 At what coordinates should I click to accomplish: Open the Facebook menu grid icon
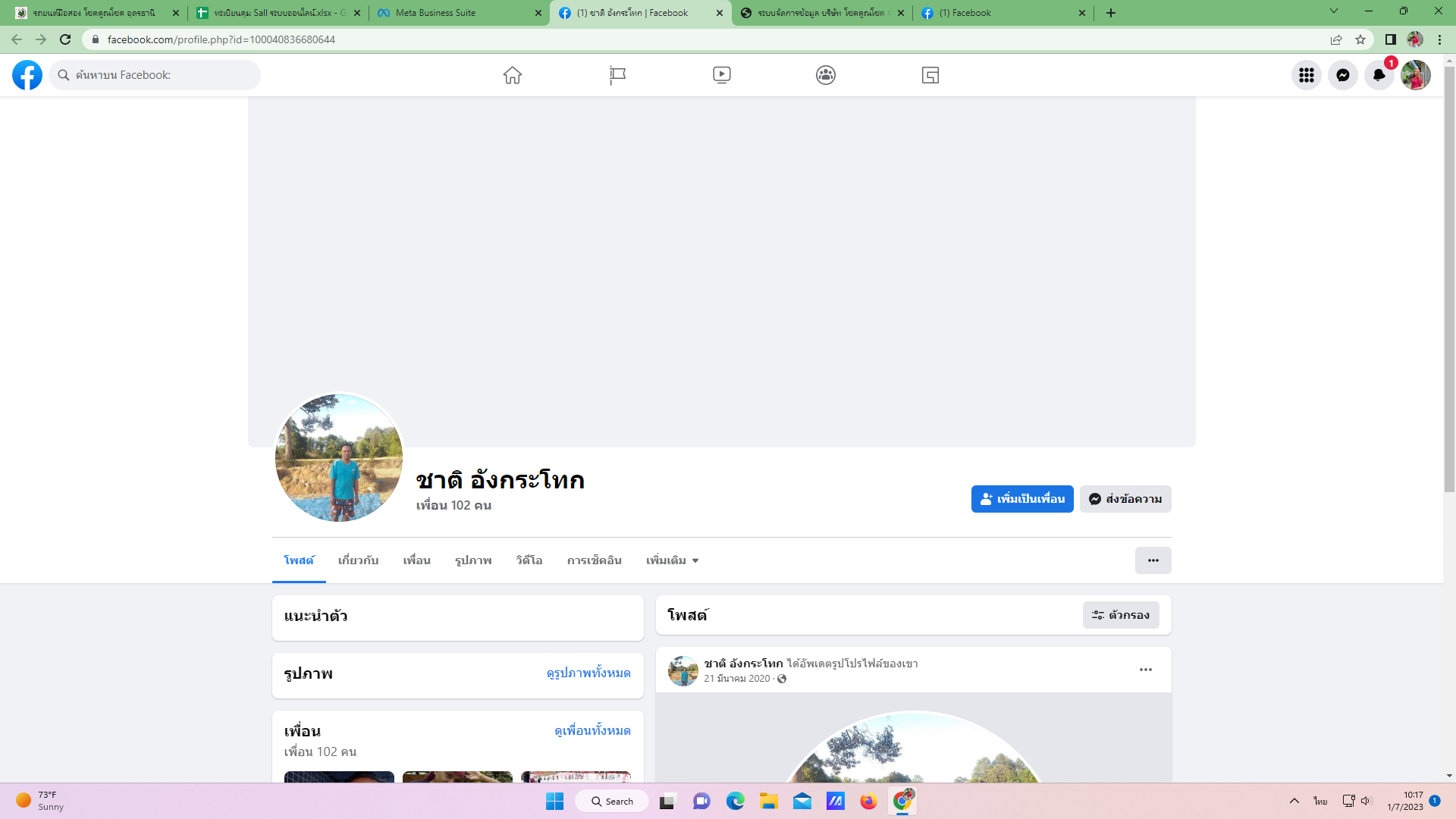point(1306,75)
